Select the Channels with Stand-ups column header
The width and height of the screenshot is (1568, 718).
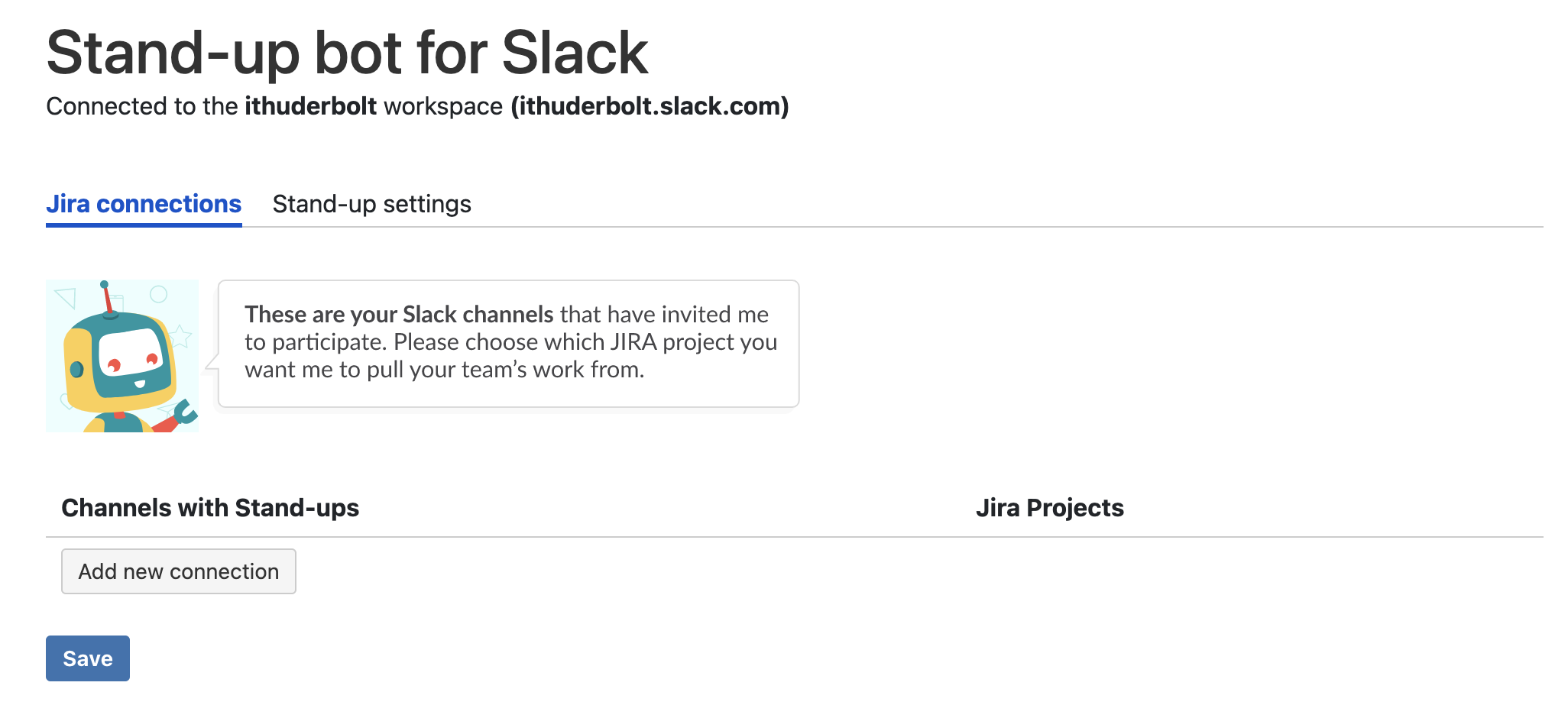(x=210, y=508)
